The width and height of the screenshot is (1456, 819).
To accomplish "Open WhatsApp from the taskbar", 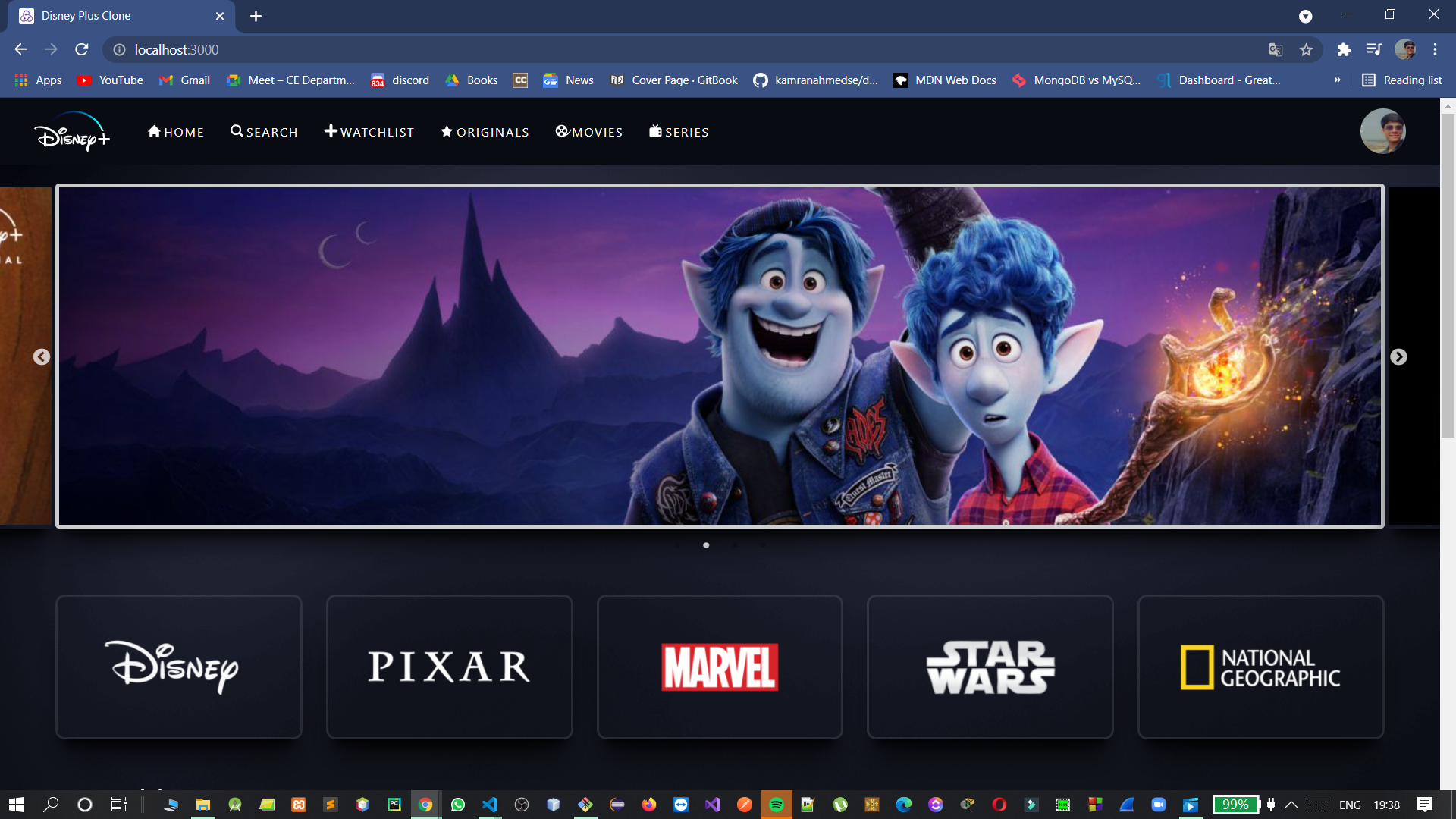I will pos(458,805).
